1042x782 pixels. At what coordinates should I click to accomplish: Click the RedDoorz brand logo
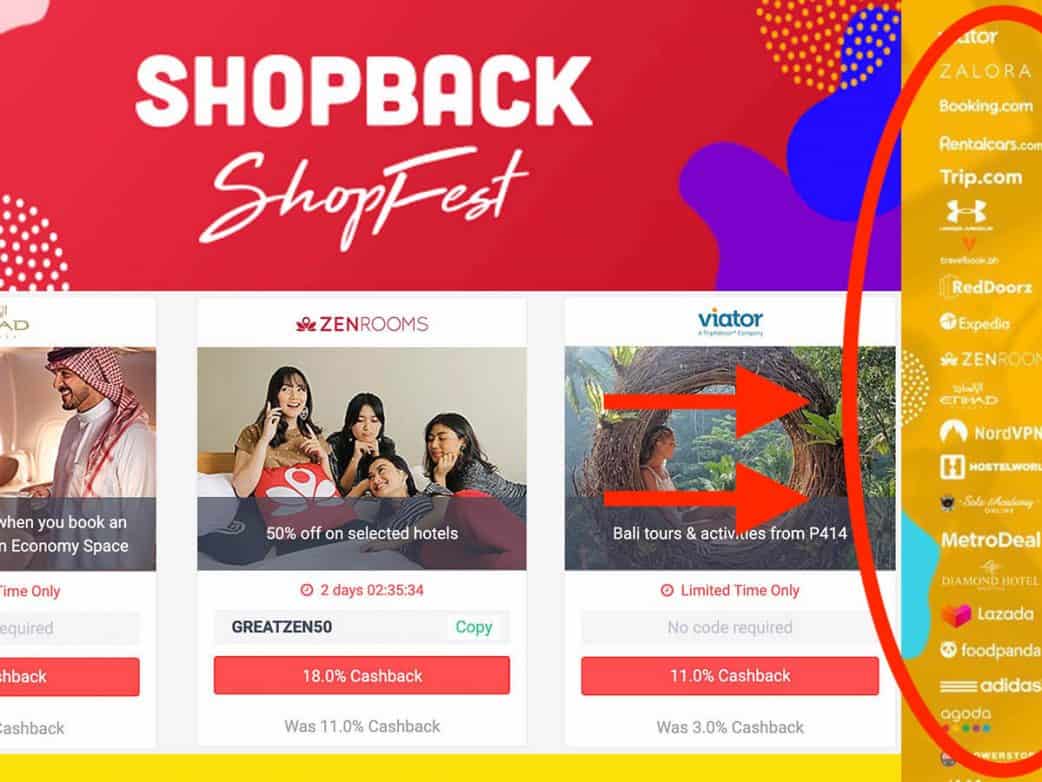pyautogui.click(x=986, y=288)
